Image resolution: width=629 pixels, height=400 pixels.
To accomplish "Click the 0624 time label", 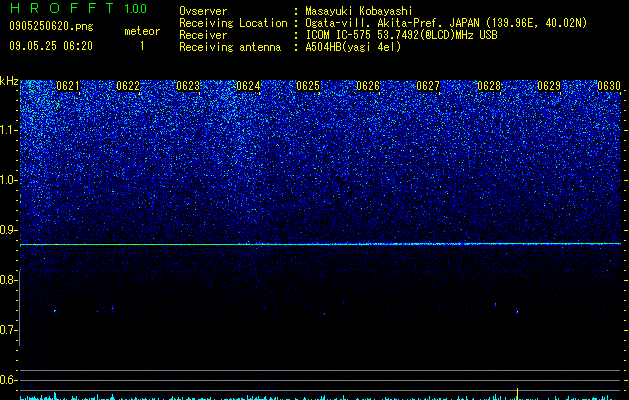I will (x=248, y=86).
